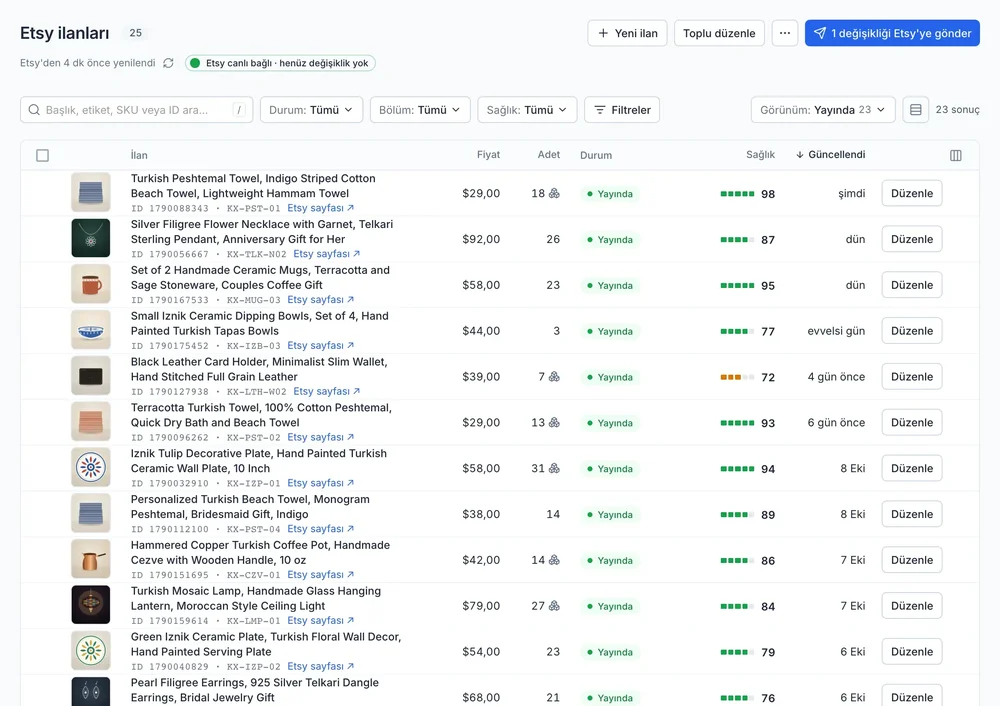Open the three-dot more actions menu
The height and width of the screenshot is (706, 1000).
pos(784,33)
